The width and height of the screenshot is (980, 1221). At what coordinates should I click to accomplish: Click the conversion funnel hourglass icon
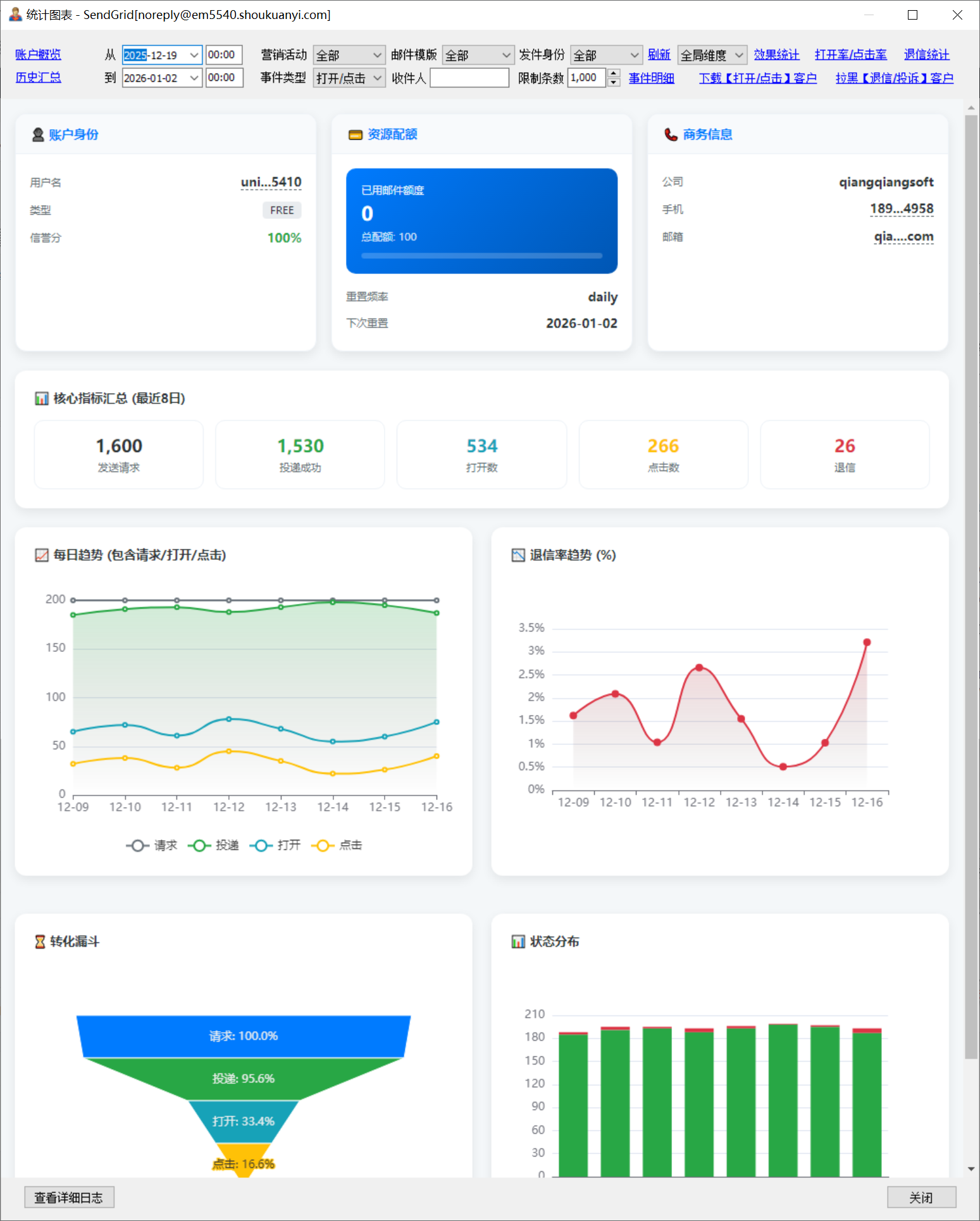click(40, 941)
